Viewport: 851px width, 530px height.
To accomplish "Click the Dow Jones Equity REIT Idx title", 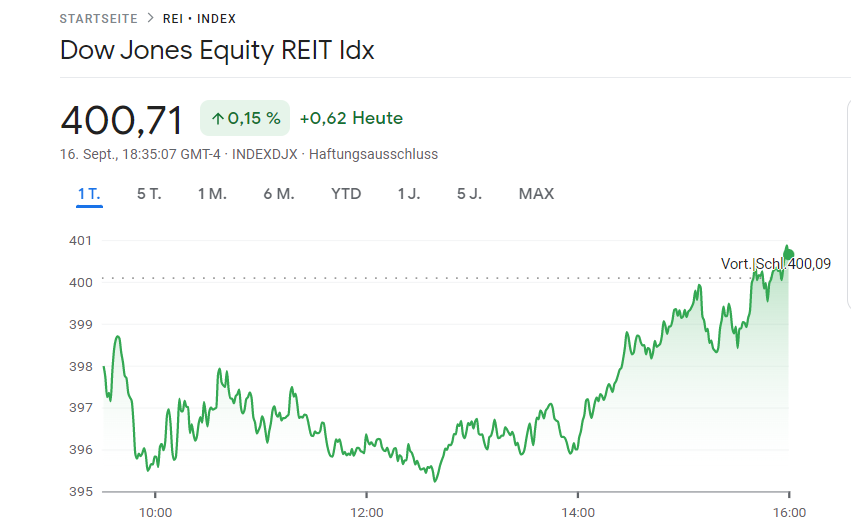I will click(217, 50).
